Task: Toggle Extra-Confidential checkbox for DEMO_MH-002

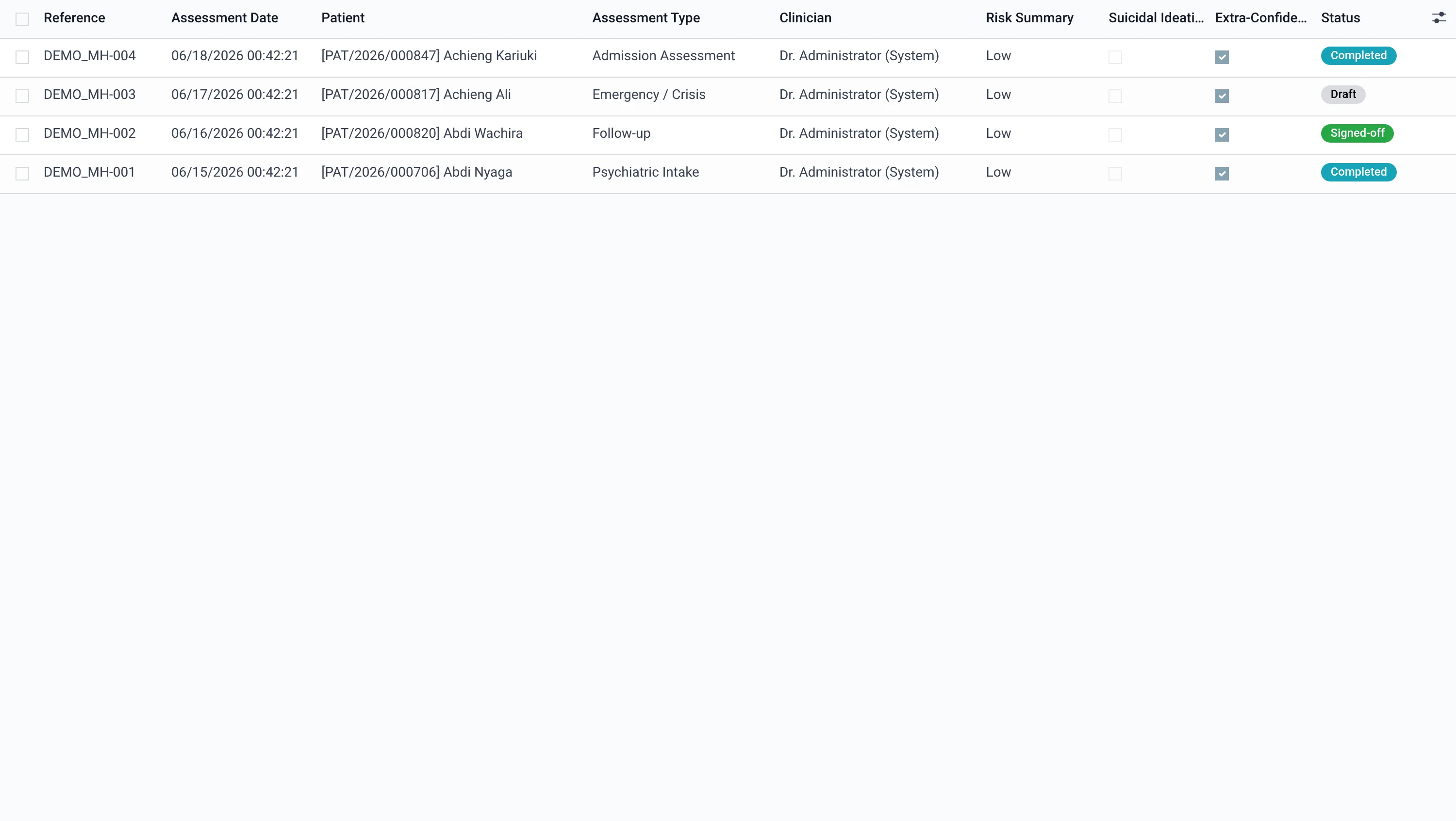Action: [x=1222, y=134]
